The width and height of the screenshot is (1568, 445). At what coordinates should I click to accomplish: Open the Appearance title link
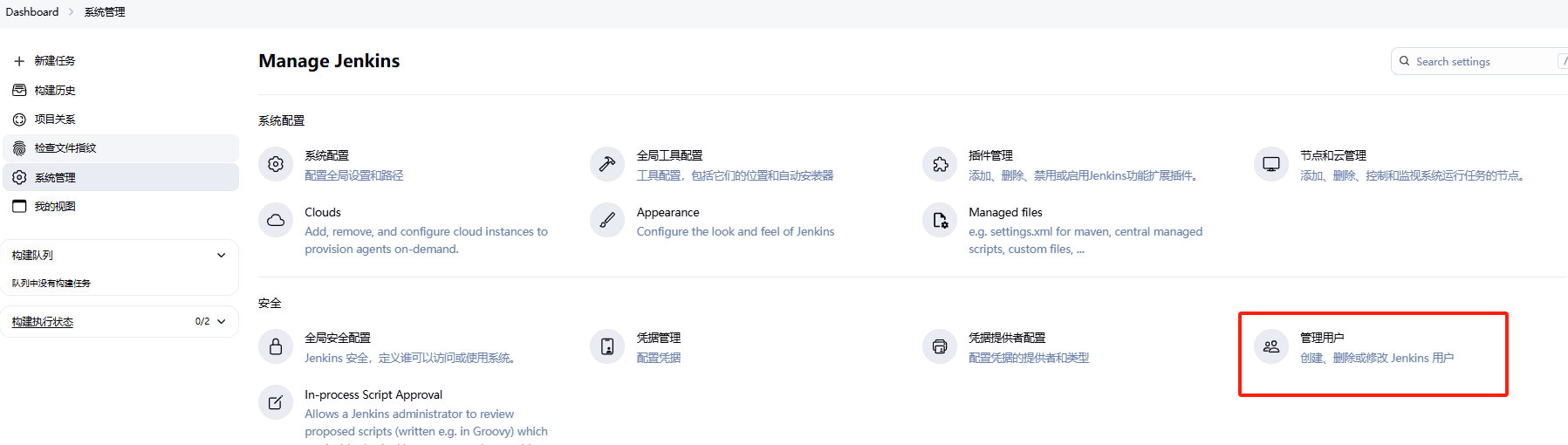[668, 212]
